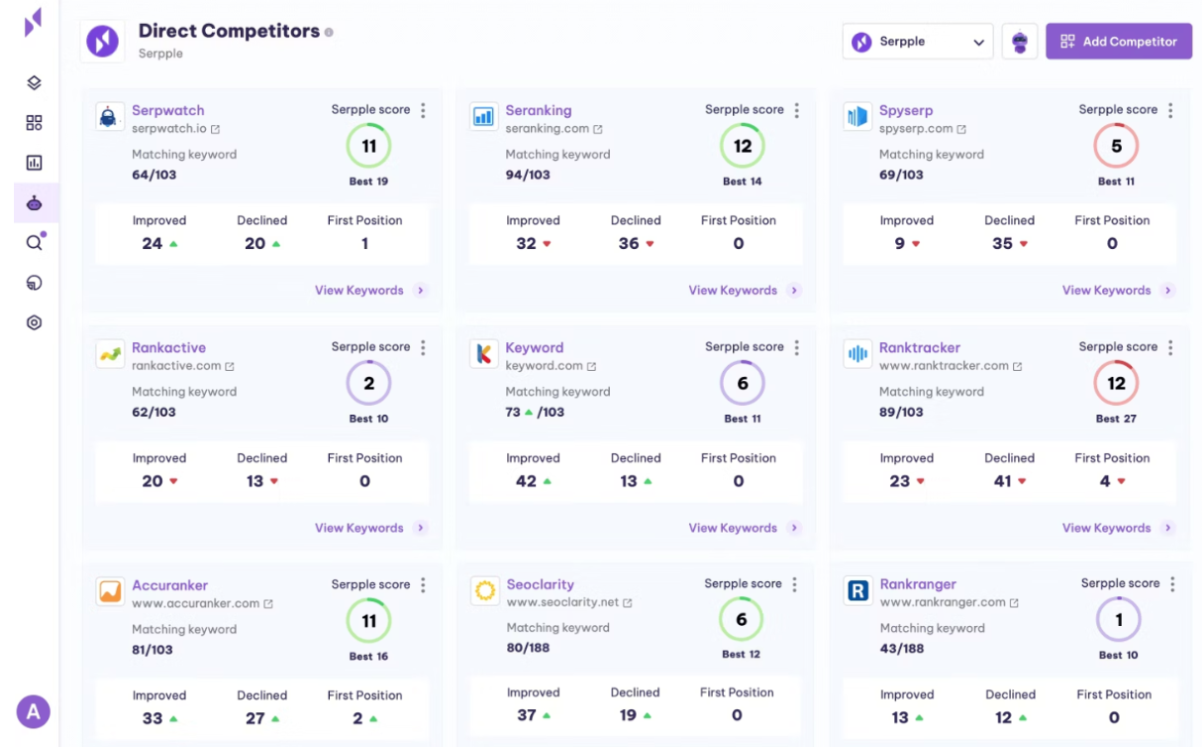This screenshot has width=1202, height=750.
Task: Click the Rankranger logo thumbnail
Action: pyautogui.click(x=858, y=591)
